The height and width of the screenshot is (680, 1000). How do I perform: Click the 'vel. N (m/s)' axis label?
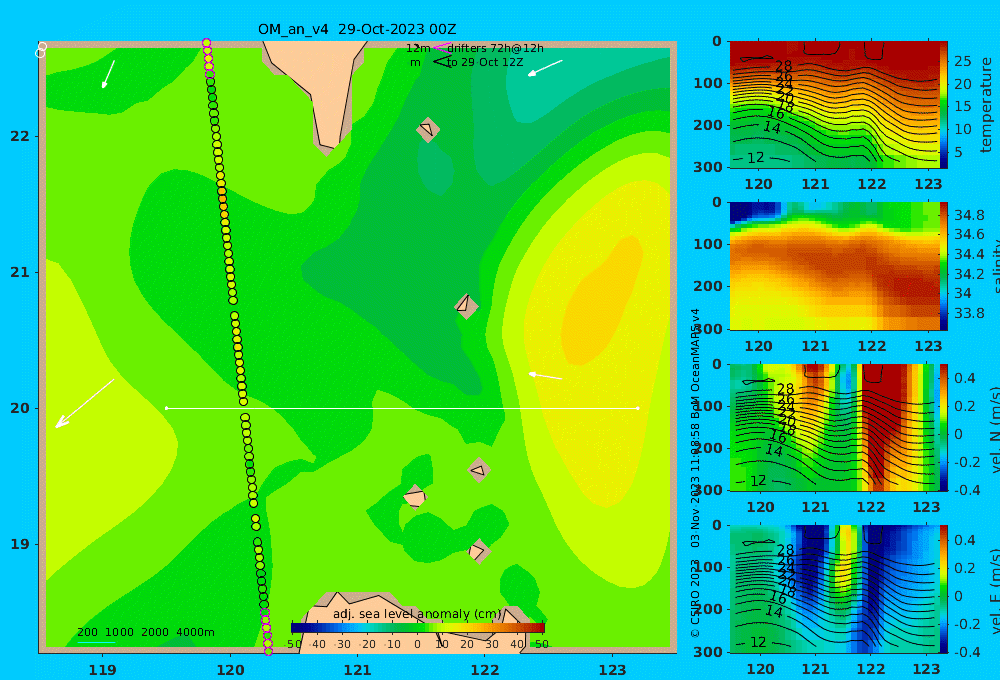994,429
